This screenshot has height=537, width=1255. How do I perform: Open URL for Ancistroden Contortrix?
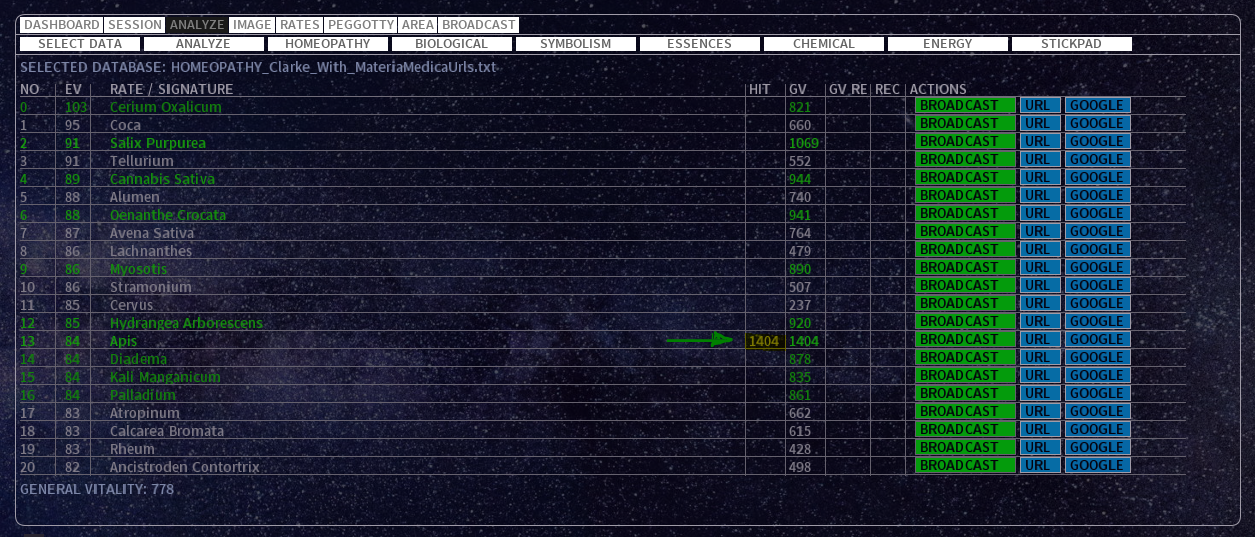click(x=1040, y=466)
